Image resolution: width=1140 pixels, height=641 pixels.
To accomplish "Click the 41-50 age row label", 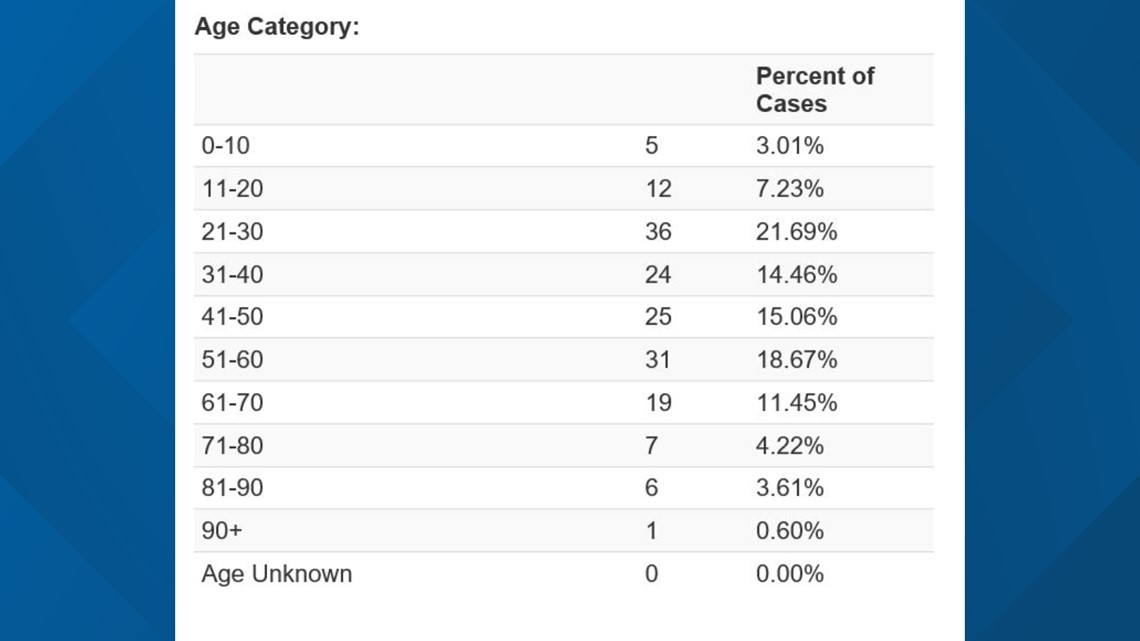I will tap(232, 316).
